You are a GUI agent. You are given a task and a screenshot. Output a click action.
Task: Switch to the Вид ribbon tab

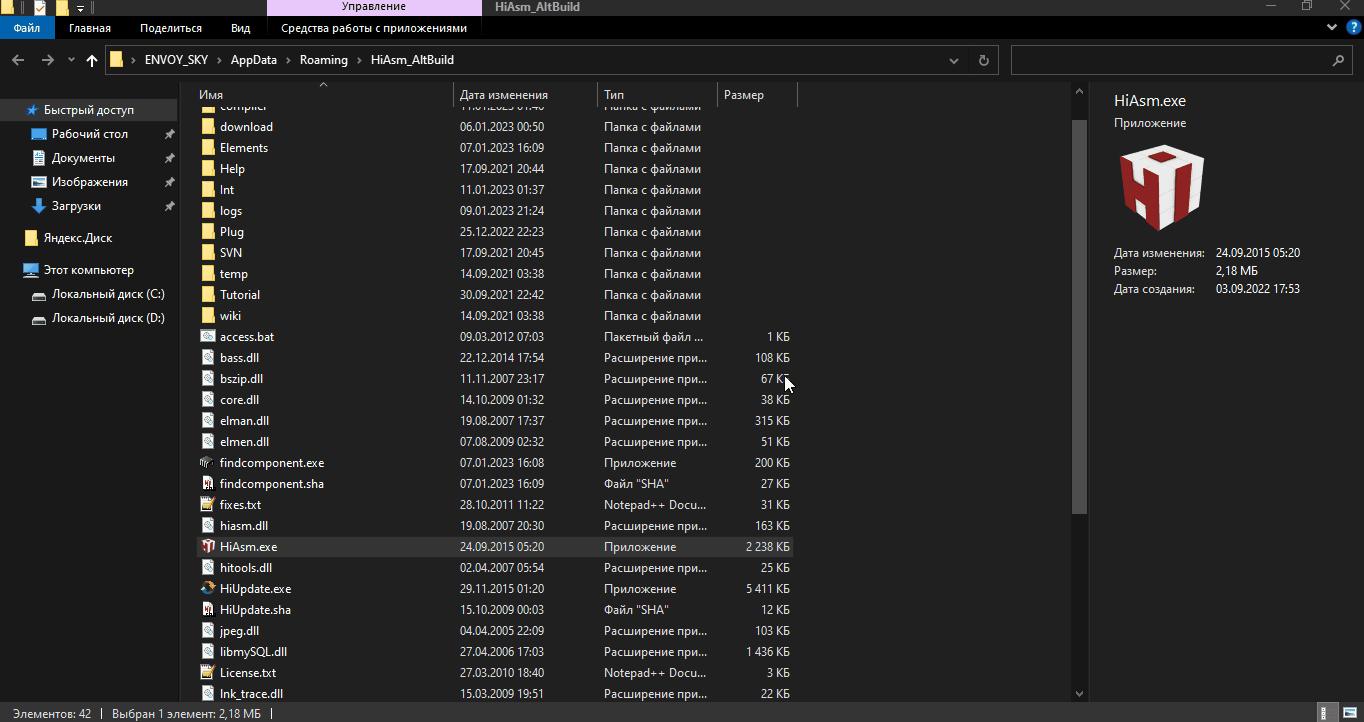[240, 28]
